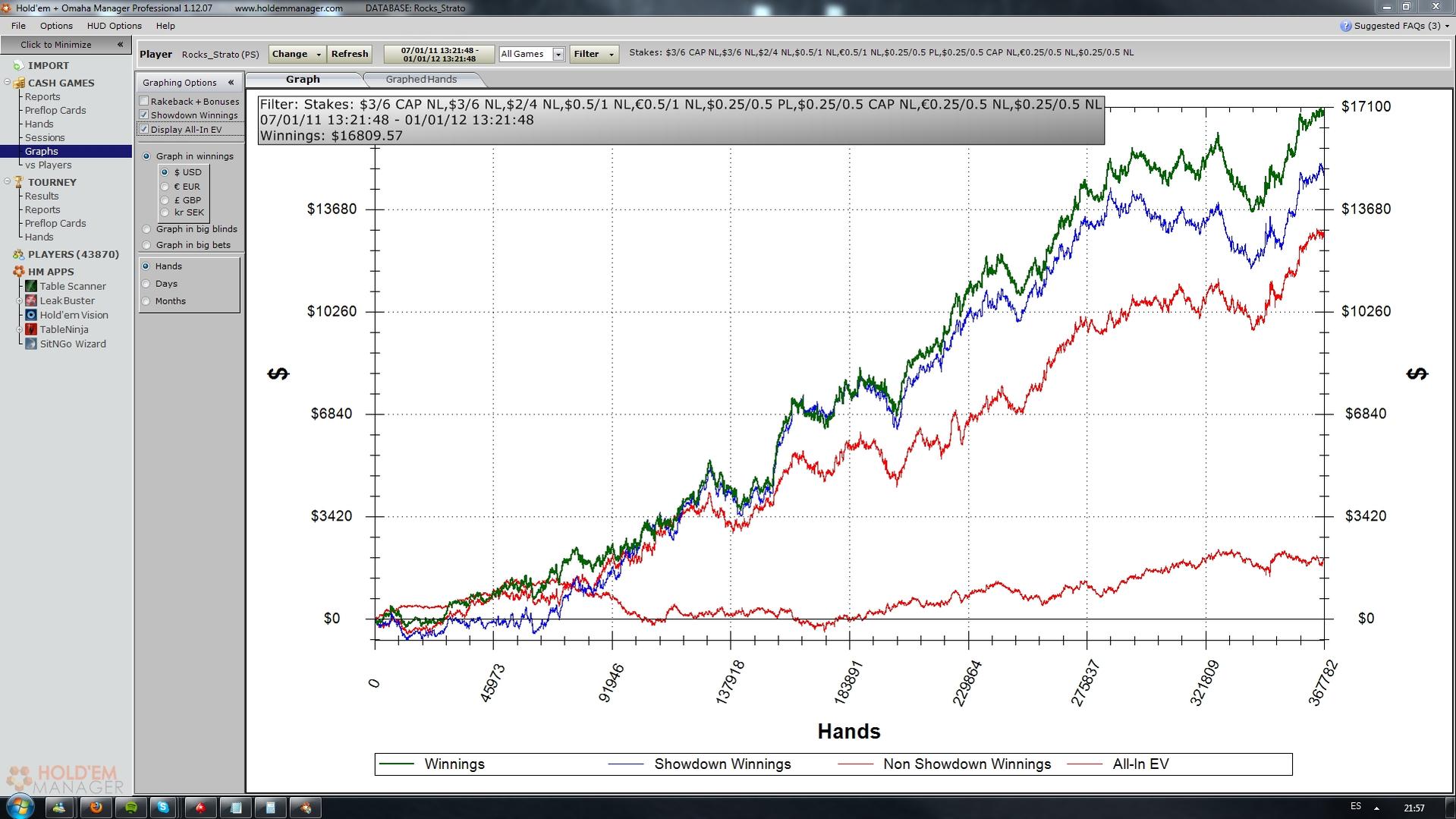Viewport: 1456px width, 819px height.
Task: Select the Days x-axis radio button
Action: [146, 284]
